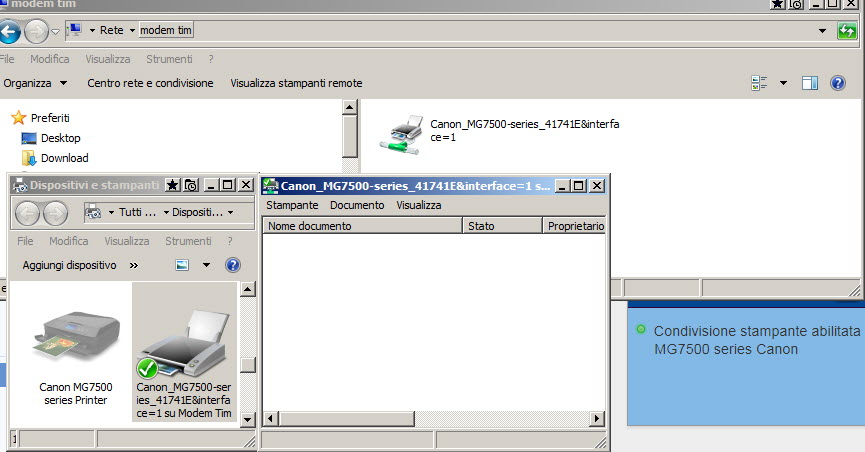865x452 pixels.
Task: Open Documento menu in print queue
Action: [x=357, y=205]
